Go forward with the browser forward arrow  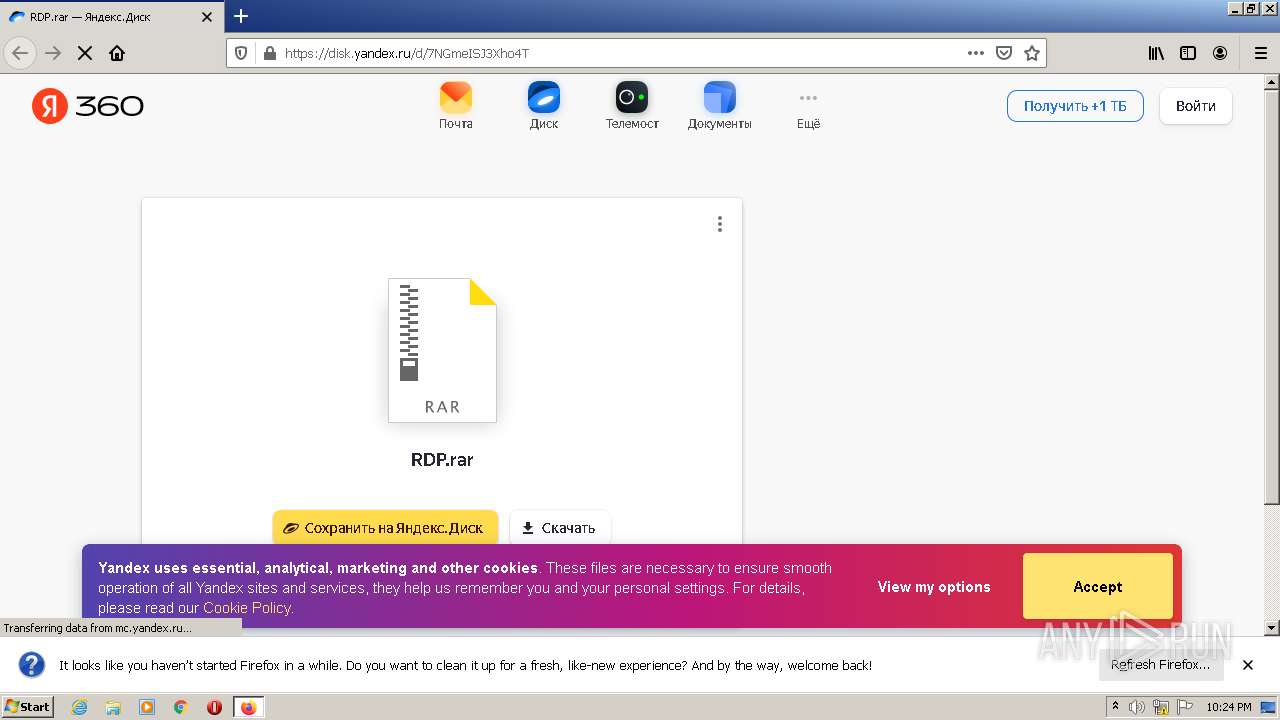tap(53, 53)
